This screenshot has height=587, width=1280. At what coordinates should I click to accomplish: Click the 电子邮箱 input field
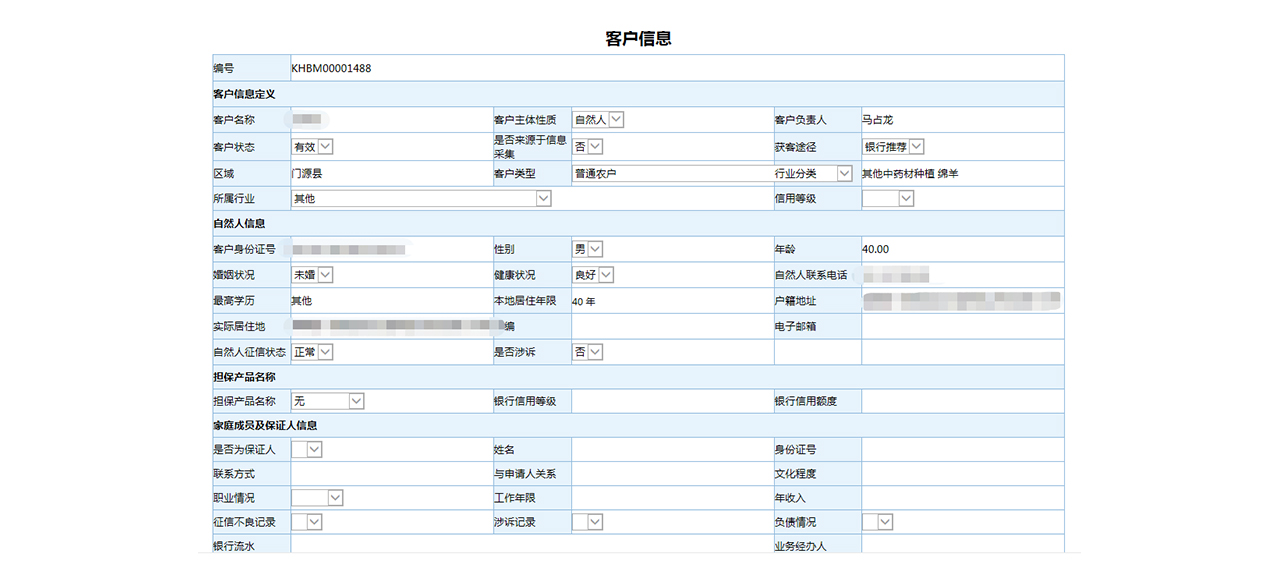click(x=962, y=326)
